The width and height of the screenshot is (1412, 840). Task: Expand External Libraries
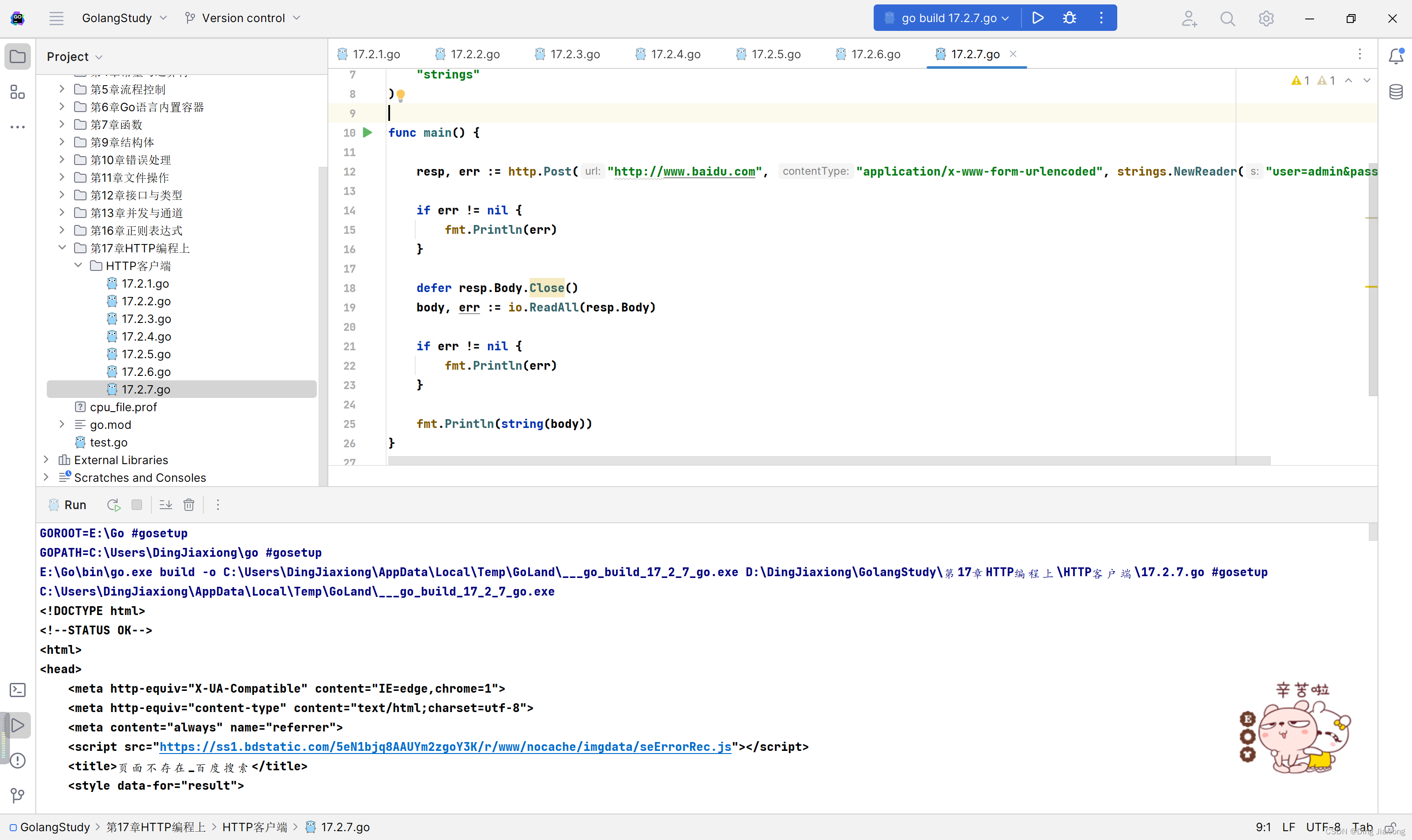tap(46, 460)
